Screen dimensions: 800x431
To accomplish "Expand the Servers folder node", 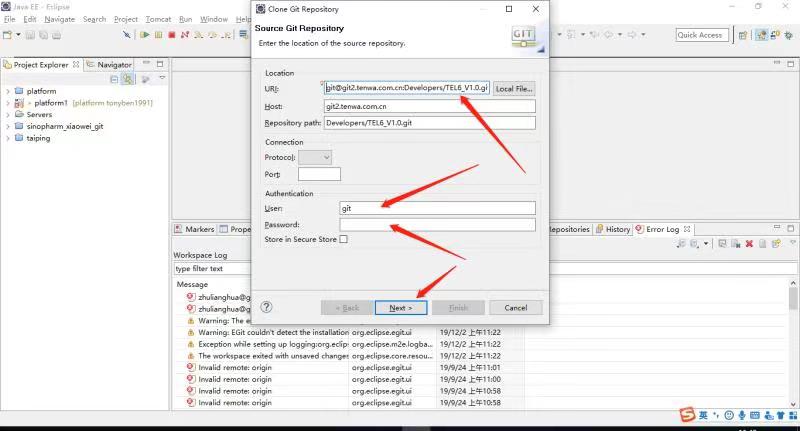I will [x=8, y=115].
